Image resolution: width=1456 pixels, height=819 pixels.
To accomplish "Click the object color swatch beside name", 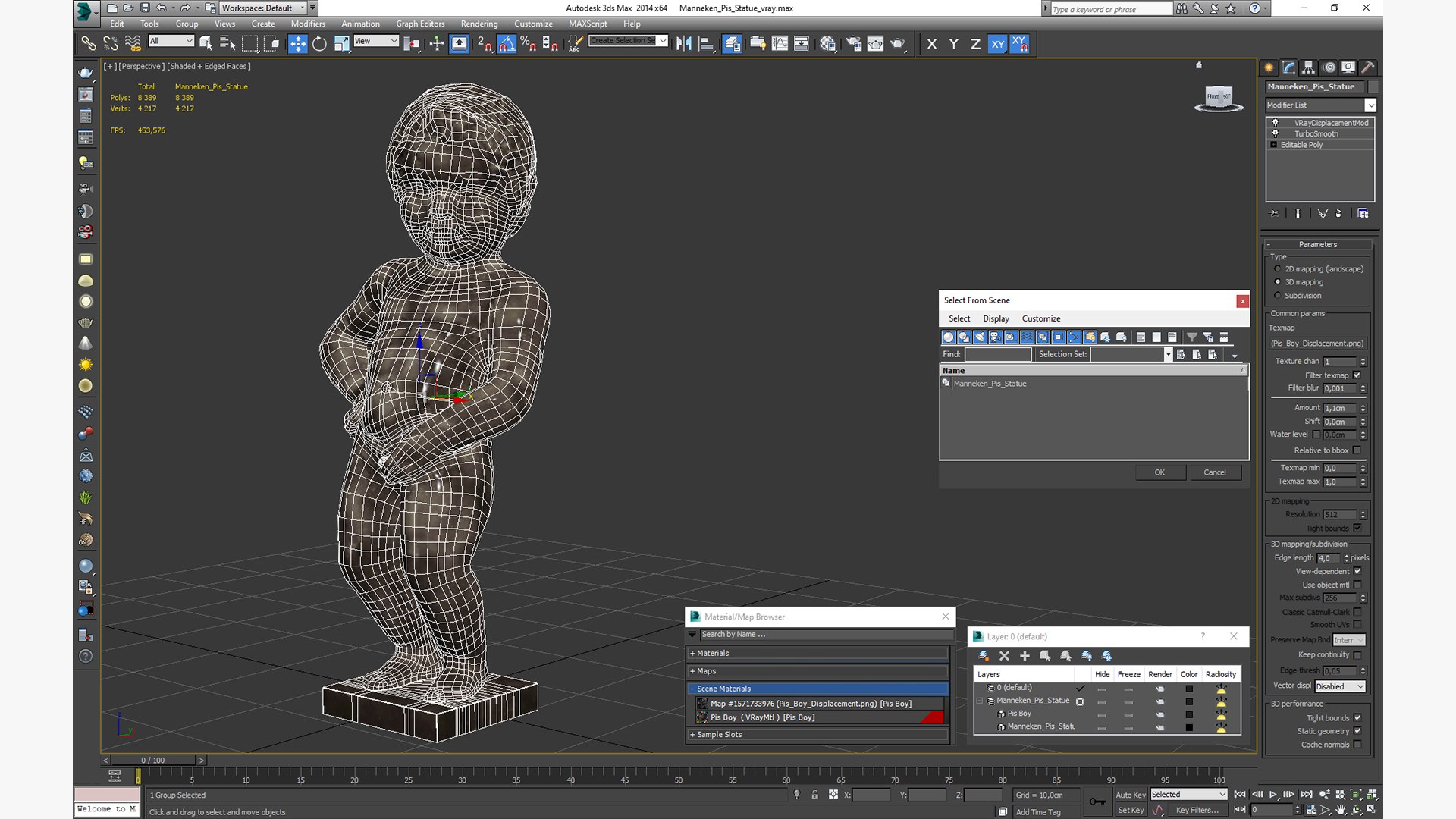I will 1373,87.
